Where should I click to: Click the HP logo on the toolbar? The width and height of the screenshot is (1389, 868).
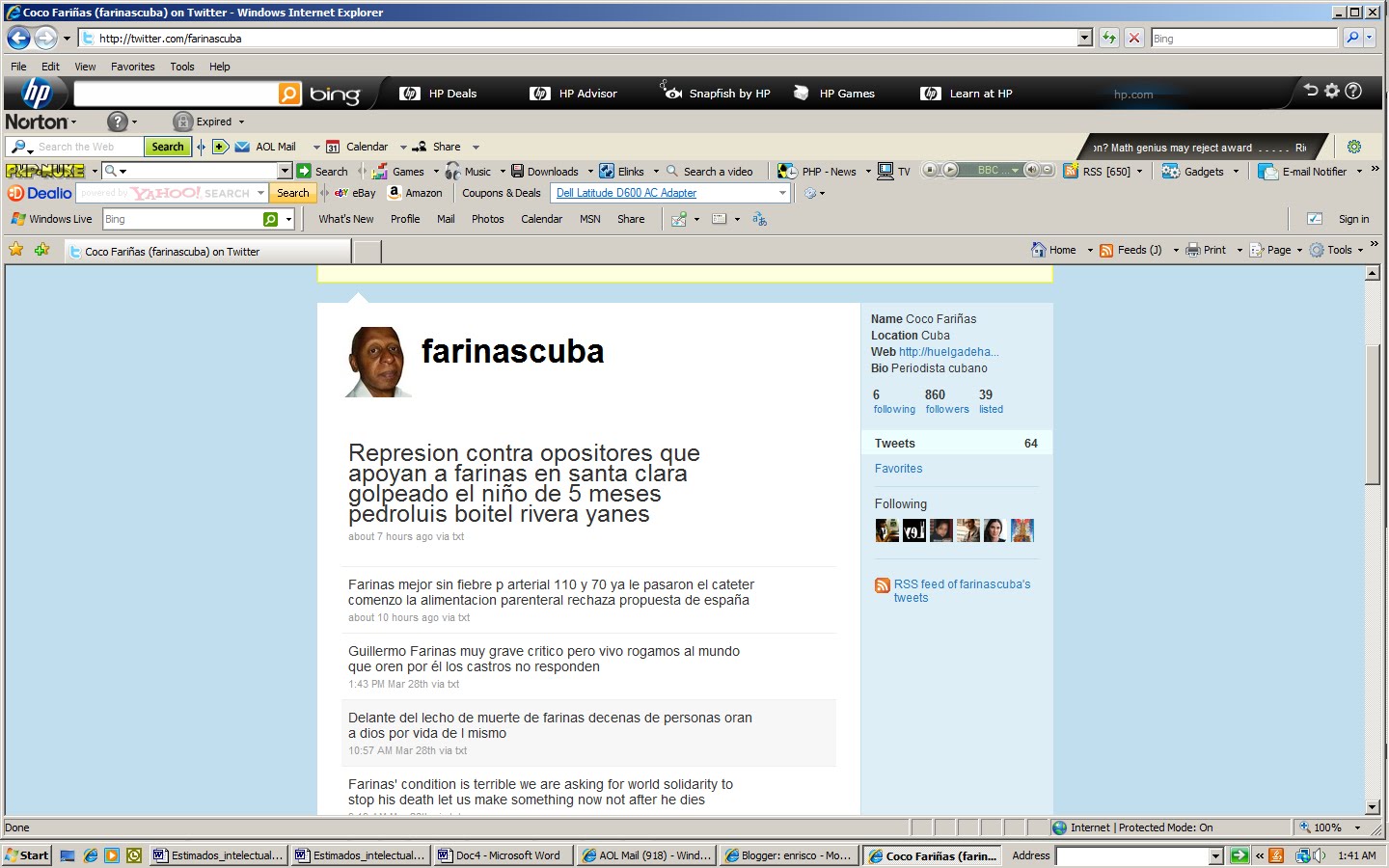click(x=37, y=94)
